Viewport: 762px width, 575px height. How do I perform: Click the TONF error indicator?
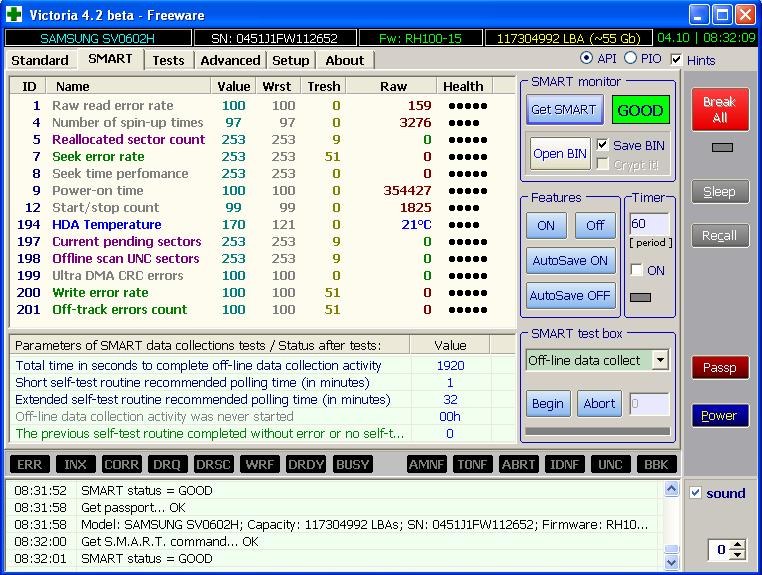pyautogui.click(x=472, y=465)
